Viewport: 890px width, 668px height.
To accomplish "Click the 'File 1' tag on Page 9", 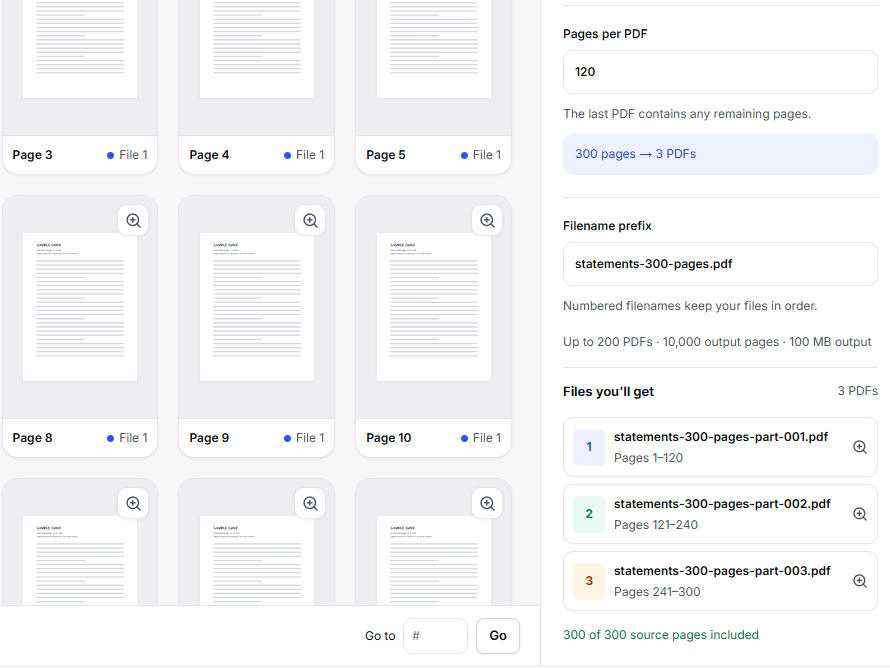I will (x=304, y=438).
